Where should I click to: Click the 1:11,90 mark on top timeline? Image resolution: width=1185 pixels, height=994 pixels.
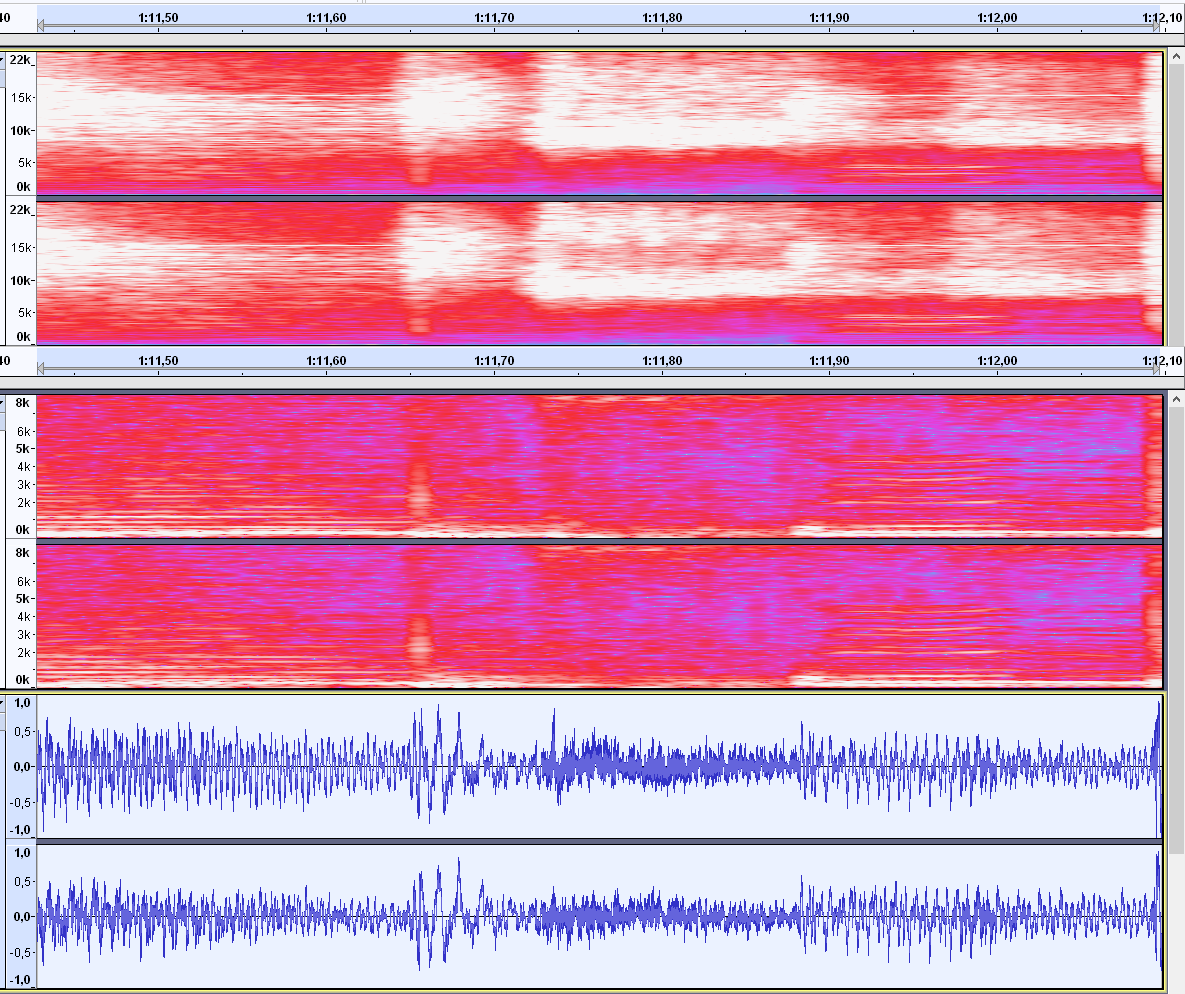(x=829, y=18)
